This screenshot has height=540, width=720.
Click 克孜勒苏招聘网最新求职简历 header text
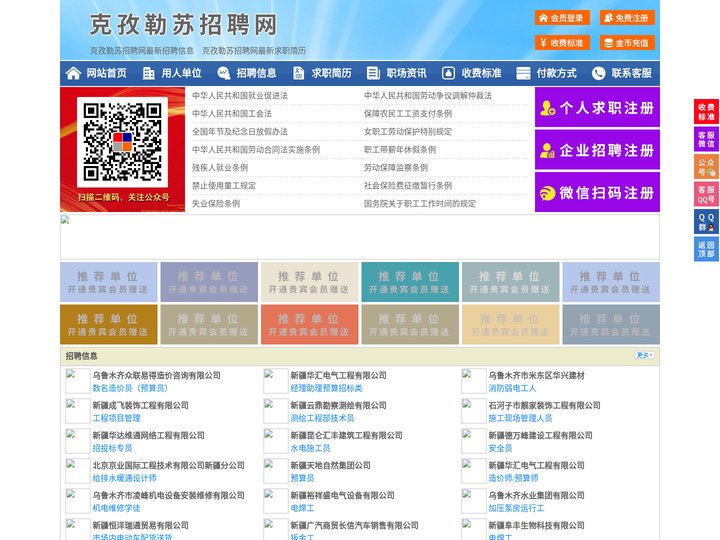click(x=254, y=51)
